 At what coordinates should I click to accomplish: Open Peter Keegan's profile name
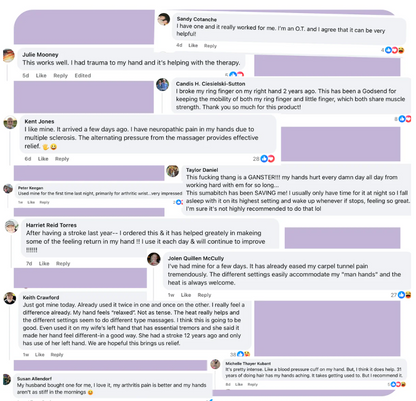point(30,188)
